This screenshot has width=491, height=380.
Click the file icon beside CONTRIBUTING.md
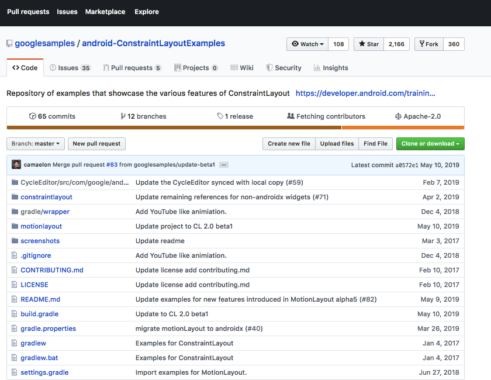(x=14, y=270)
